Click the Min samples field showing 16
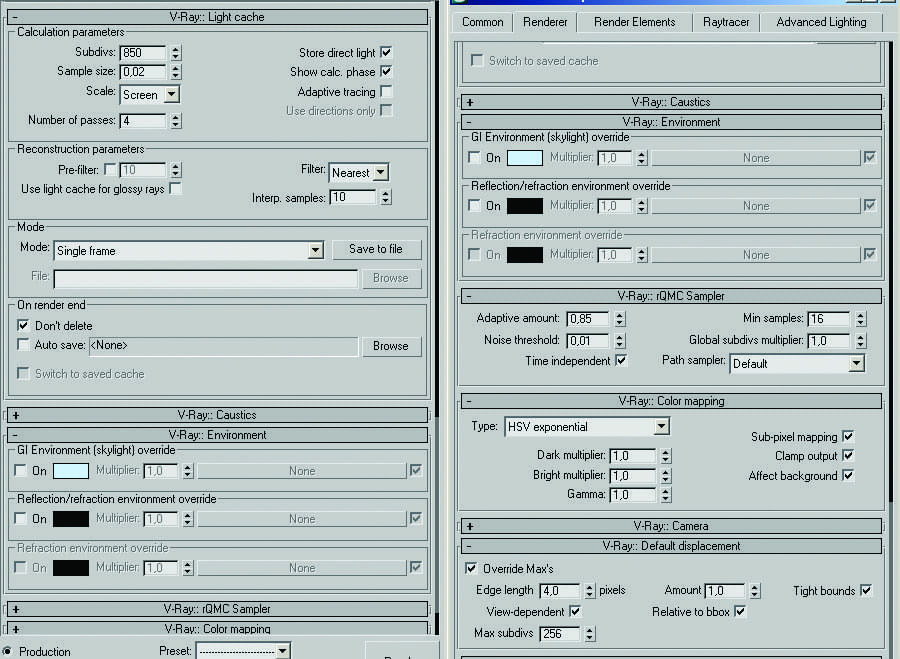 click(x=829, y=319)
